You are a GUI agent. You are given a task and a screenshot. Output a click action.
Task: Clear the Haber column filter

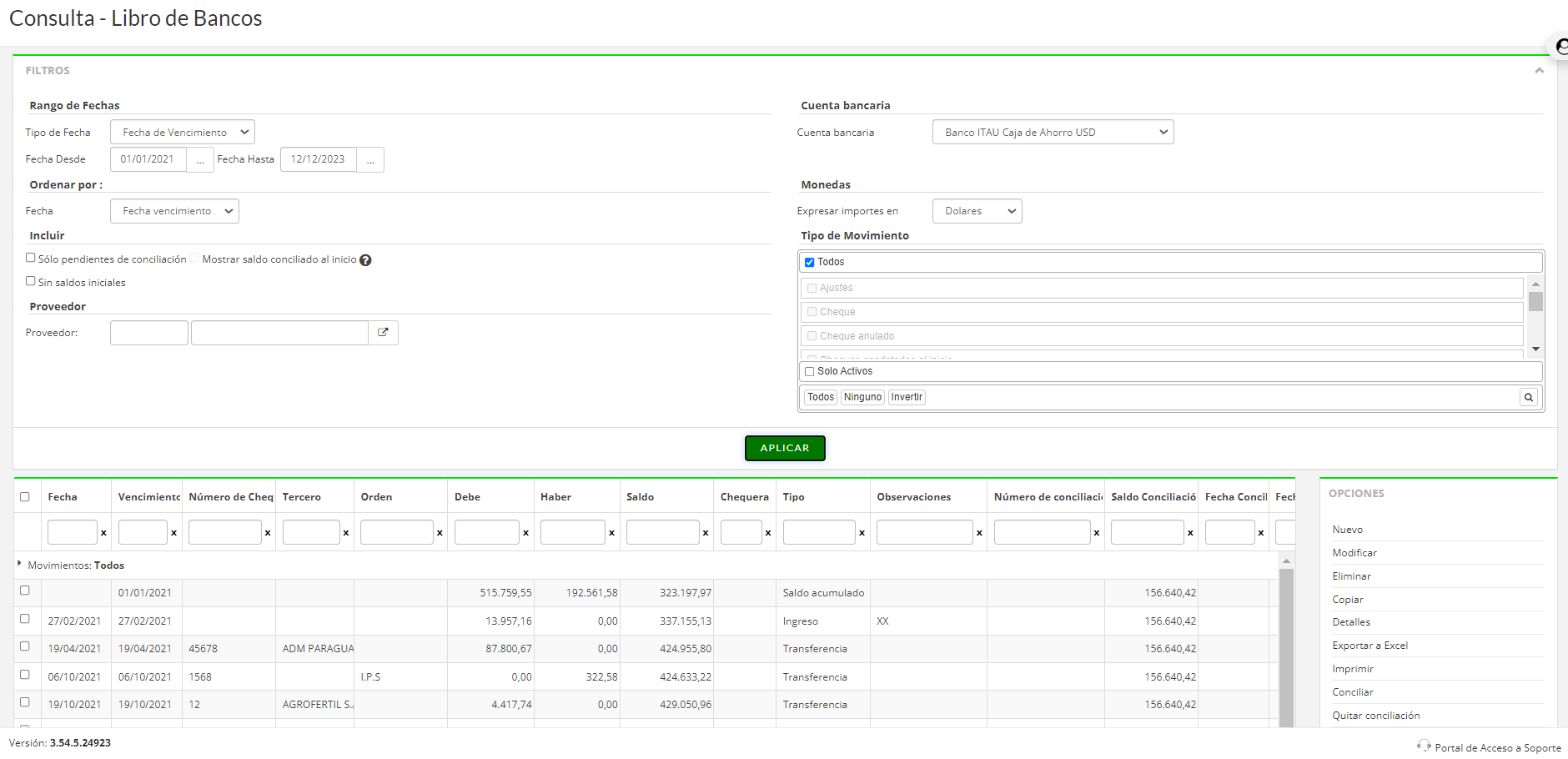click(611, 533)
